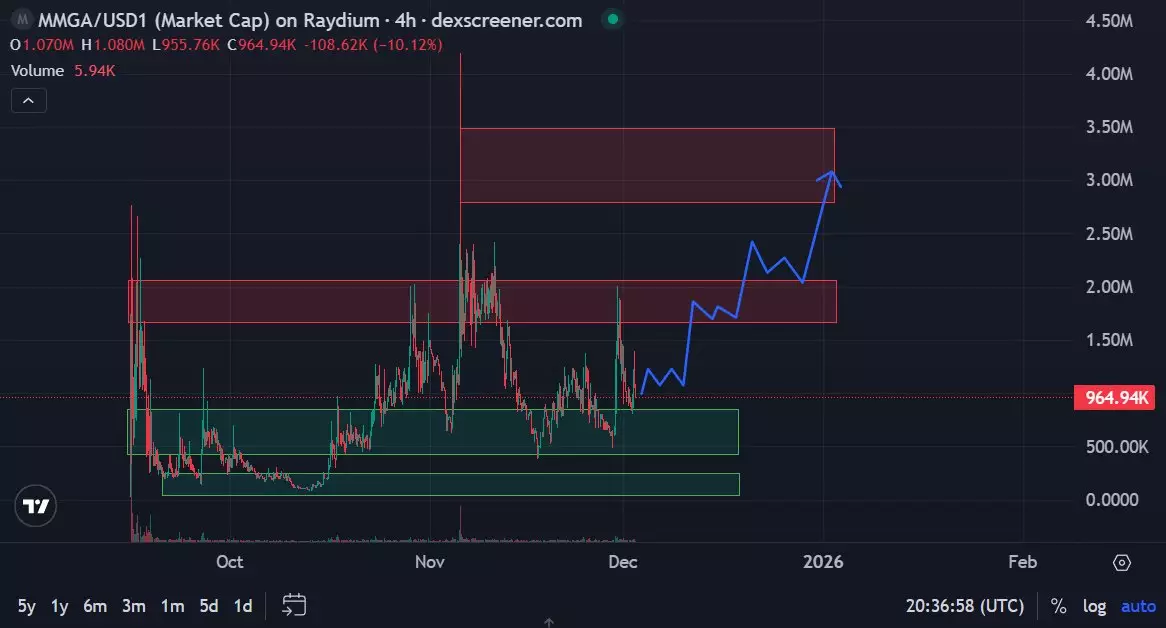The width and height of the screenshot is (1166, 628).
Task: Expand the bottom panel caret
Action: (x=549, y=622)
